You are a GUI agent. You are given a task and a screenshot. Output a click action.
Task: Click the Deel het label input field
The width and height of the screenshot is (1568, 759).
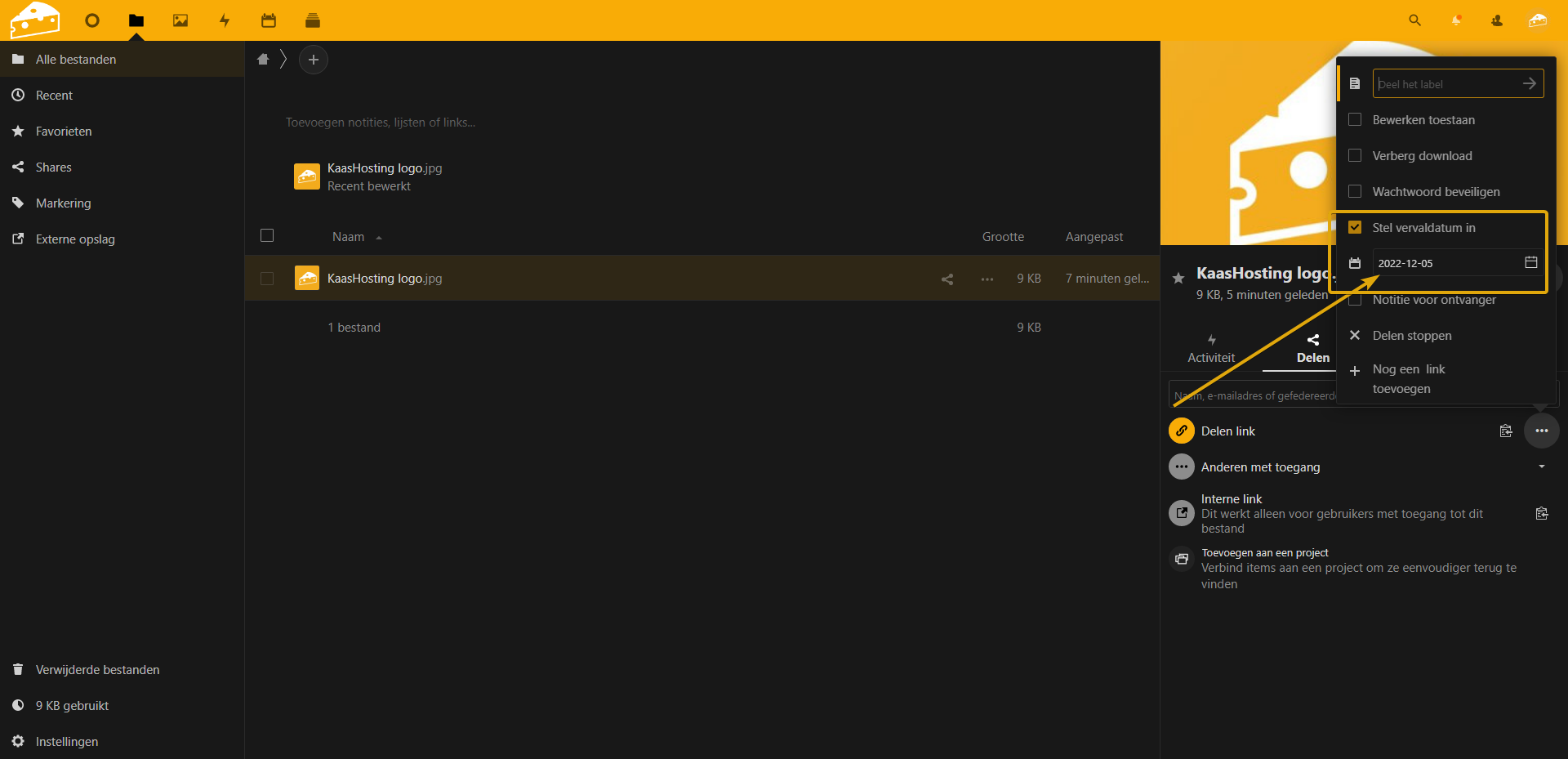click(1445, 84)
